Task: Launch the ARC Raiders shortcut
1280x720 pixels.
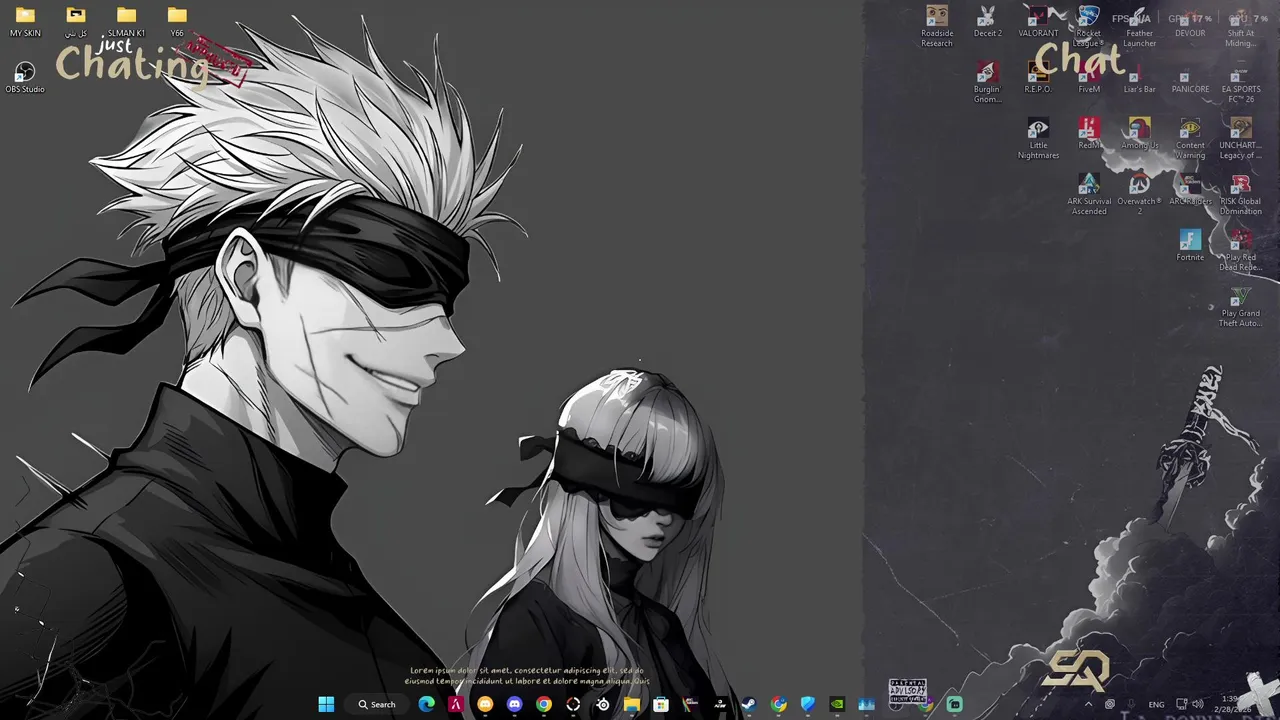Action: (x=1190, y=190)
